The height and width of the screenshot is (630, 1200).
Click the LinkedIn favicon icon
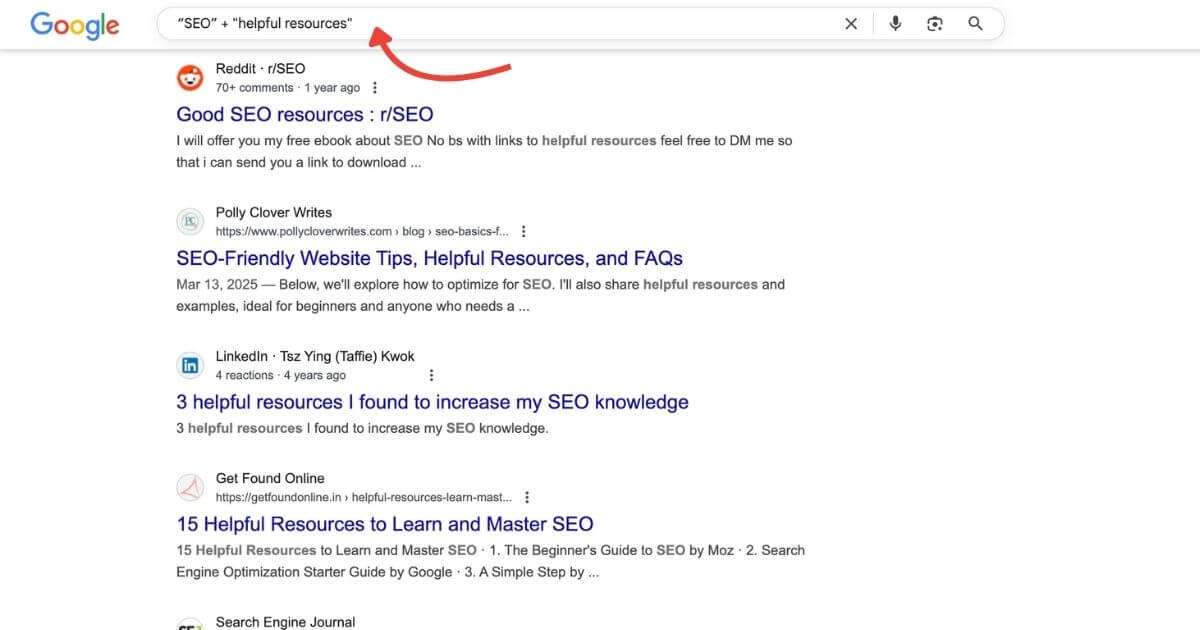[190, 366]
